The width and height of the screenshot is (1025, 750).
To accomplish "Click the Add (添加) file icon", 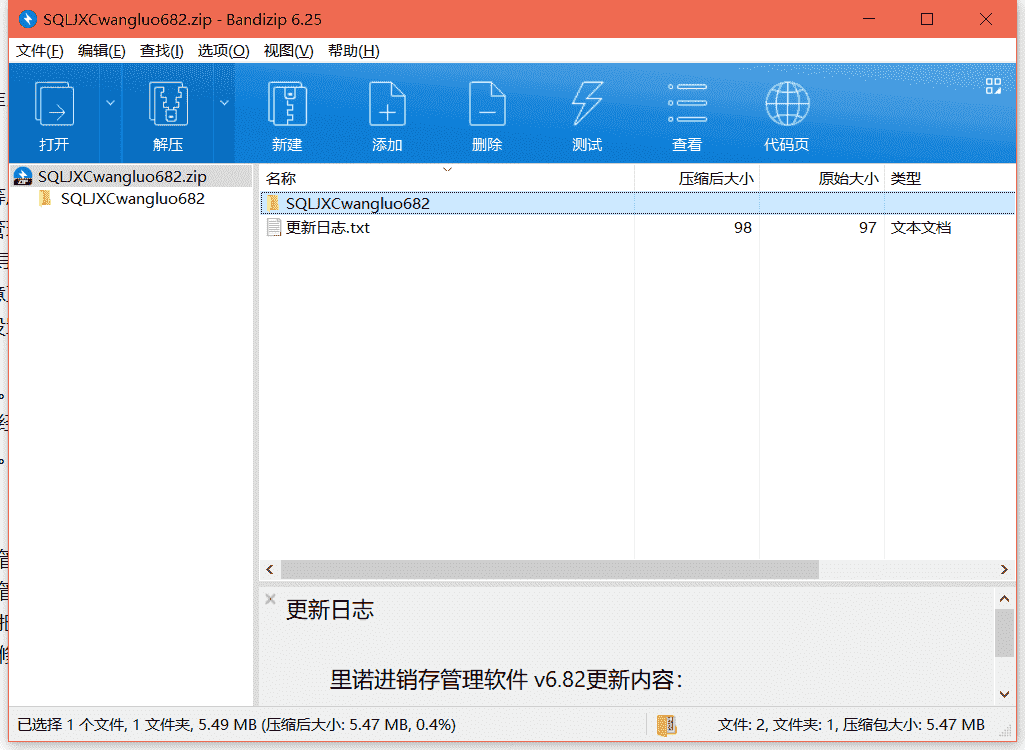I will click(387, 105).
